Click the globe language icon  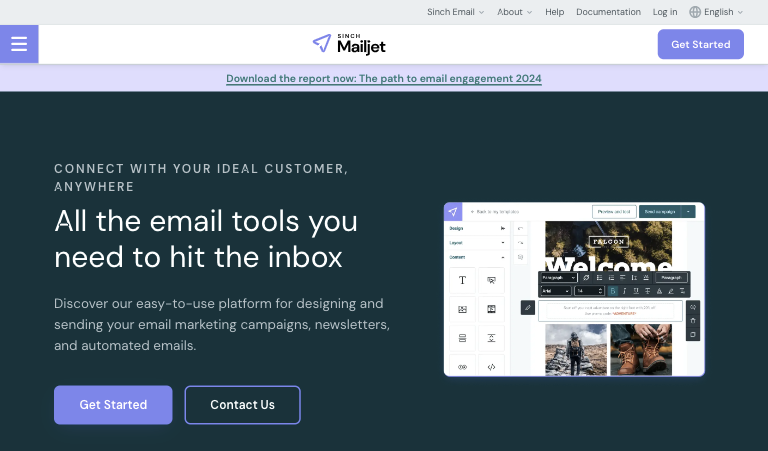(695, 12)
